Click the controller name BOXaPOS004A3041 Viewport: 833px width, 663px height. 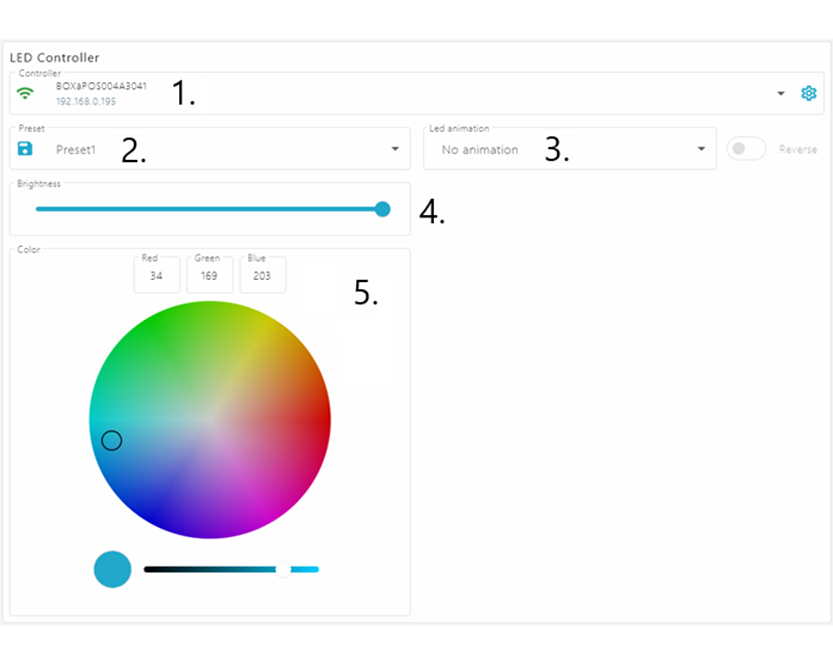101,86
